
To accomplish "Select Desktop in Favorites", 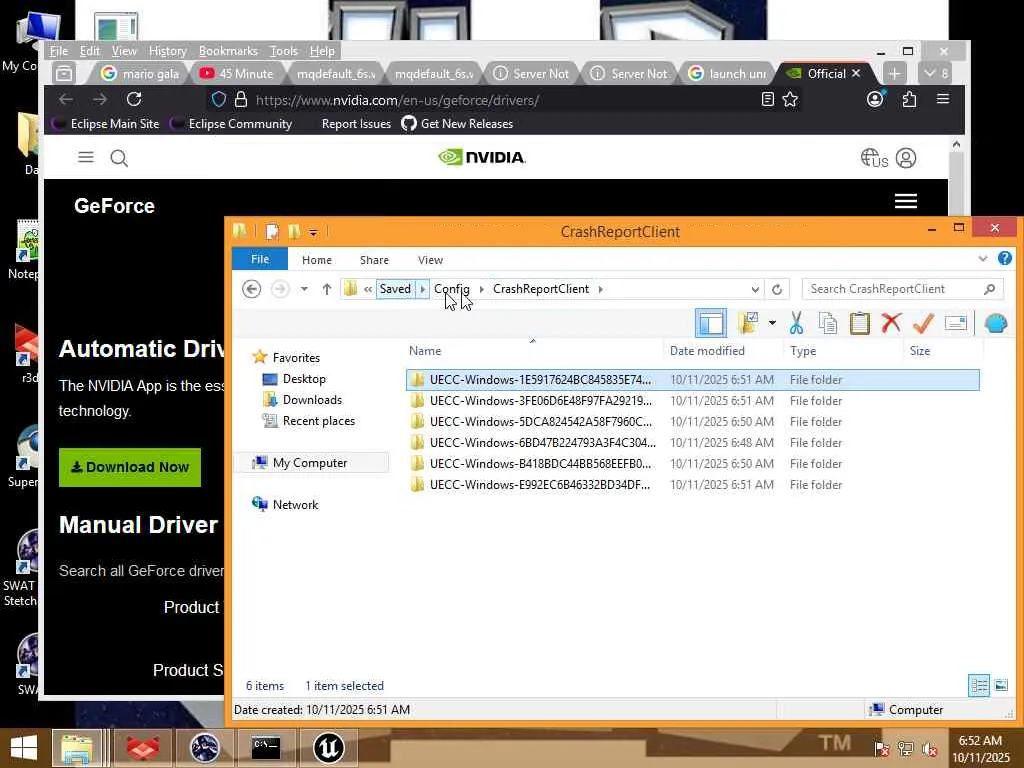I will click(304, 379).
